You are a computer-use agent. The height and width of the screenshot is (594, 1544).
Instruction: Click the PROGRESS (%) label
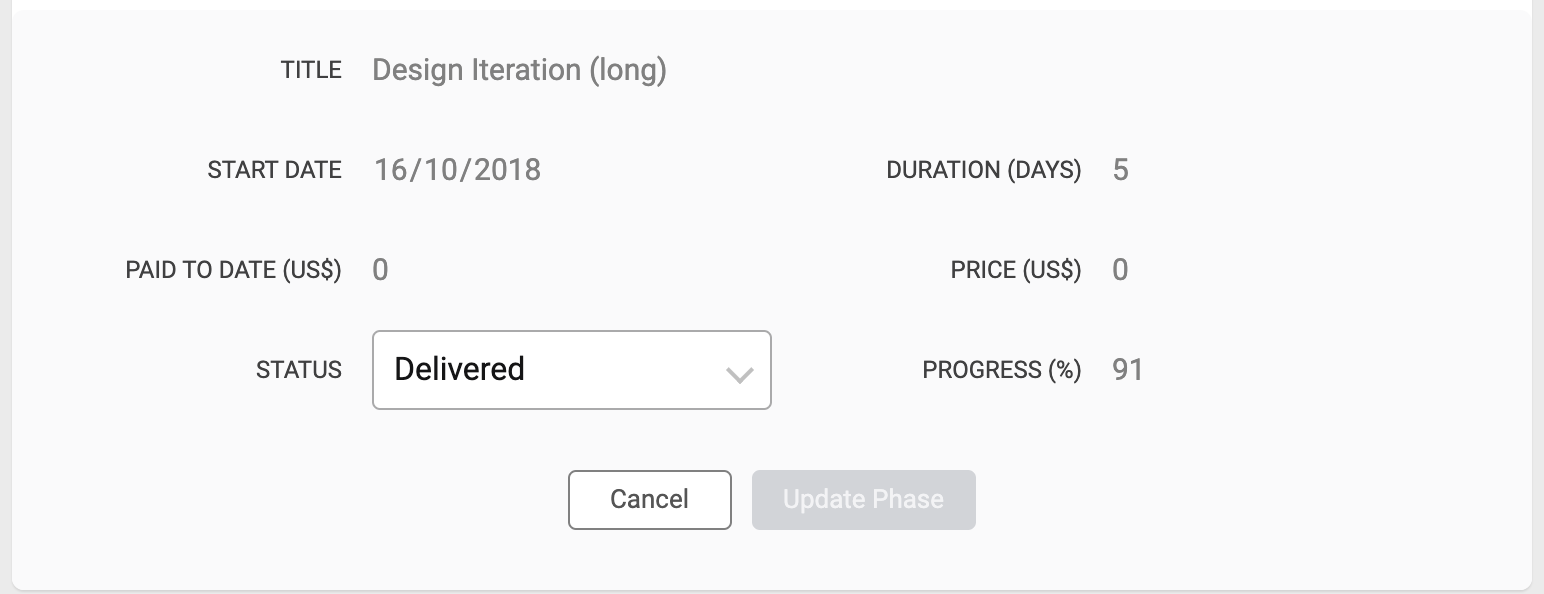[1001, 370]
